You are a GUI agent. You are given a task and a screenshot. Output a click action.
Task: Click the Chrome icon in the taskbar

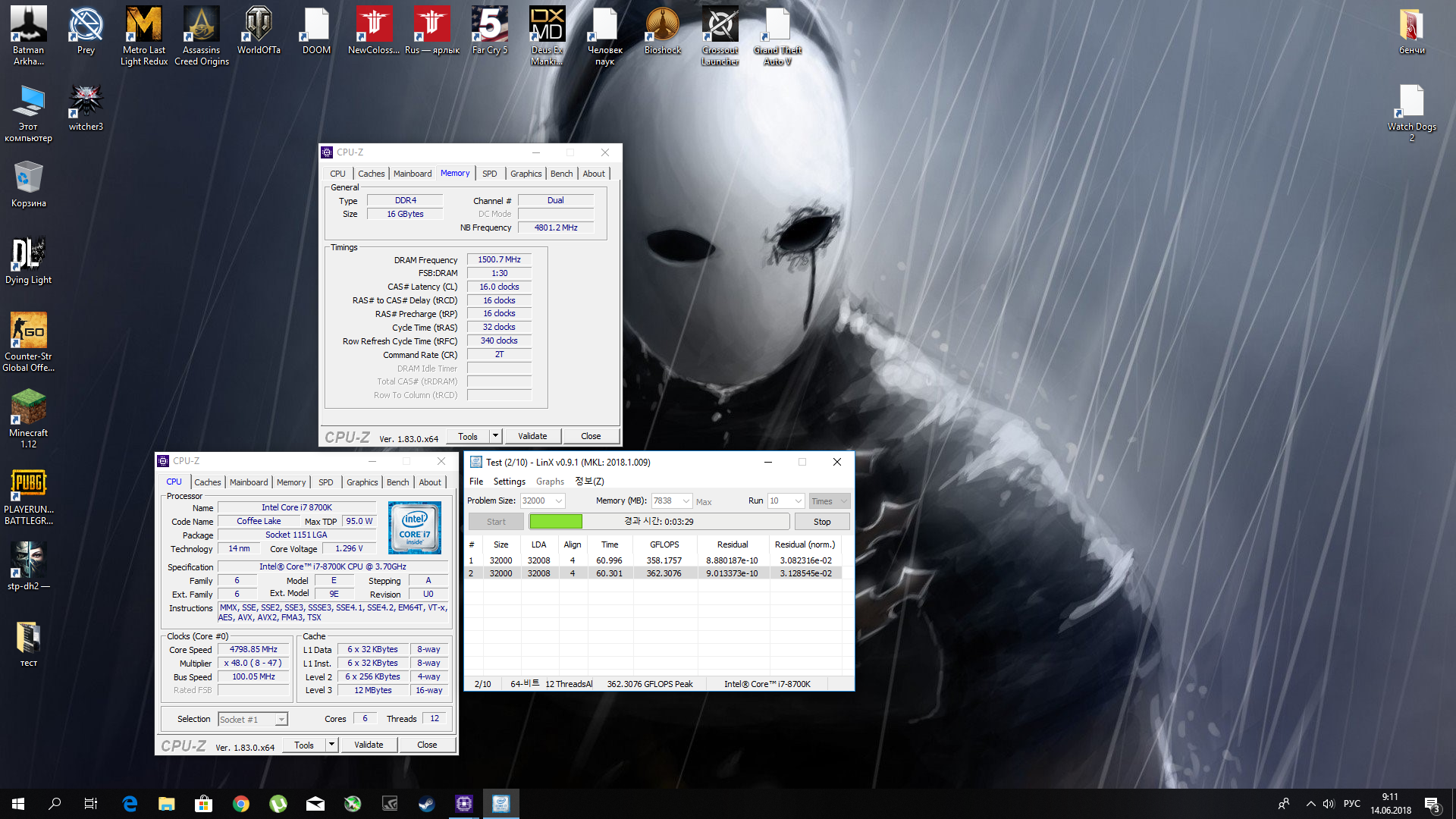pos(241,804)
